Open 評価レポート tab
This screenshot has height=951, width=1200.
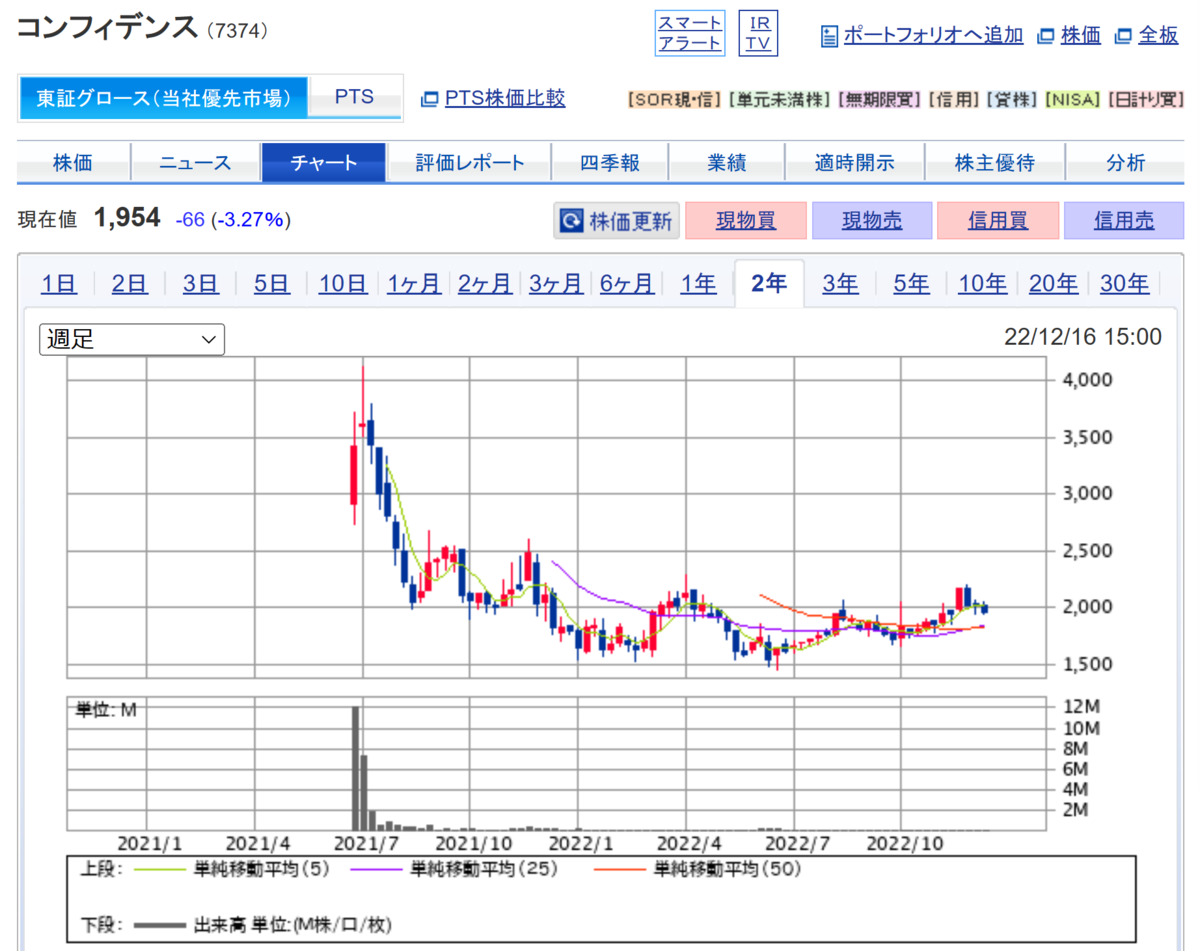coord(470,163)
